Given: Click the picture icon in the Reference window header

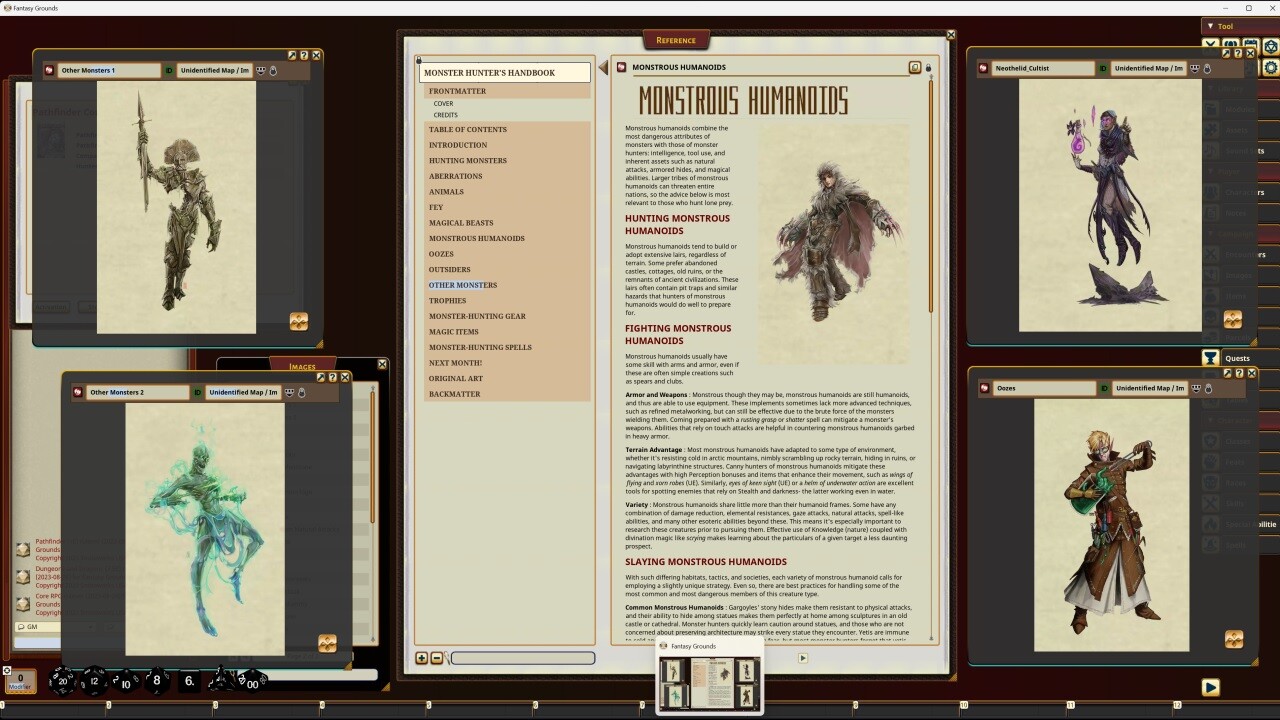Looking at the screenshot, I should coord(915,67).
